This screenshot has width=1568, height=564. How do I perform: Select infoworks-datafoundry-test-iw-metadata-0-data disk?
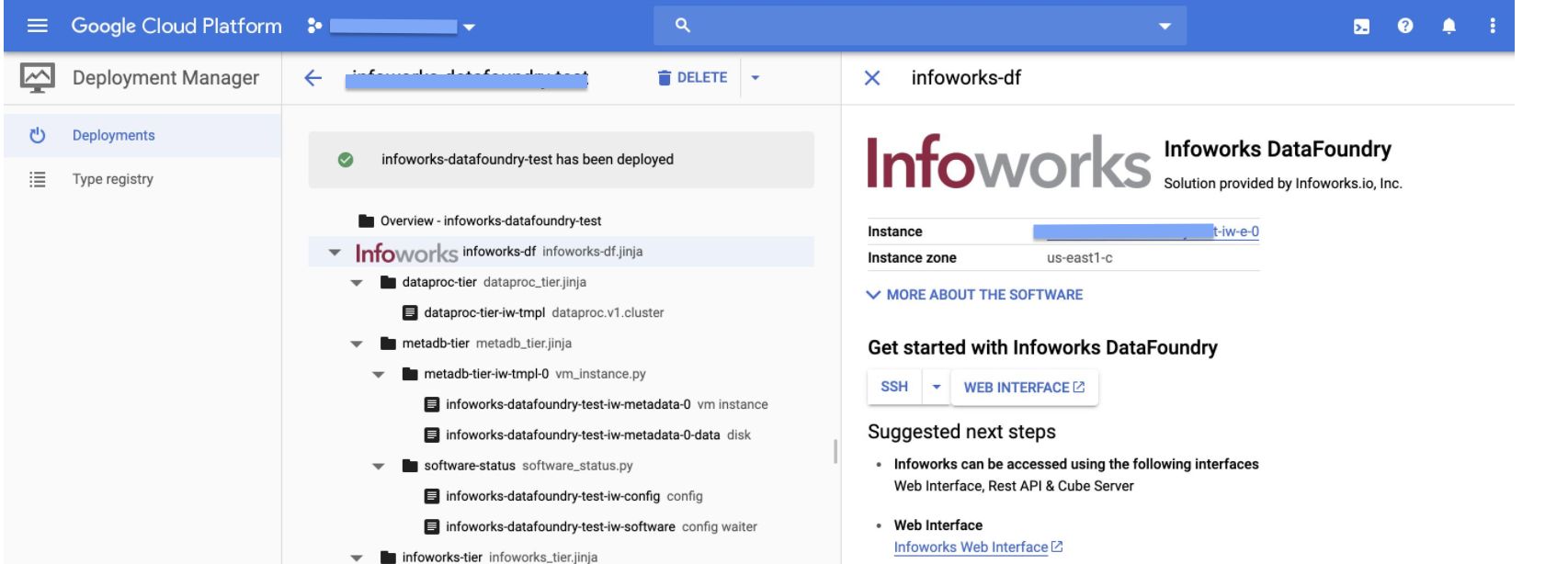click(x=561, y=434)
